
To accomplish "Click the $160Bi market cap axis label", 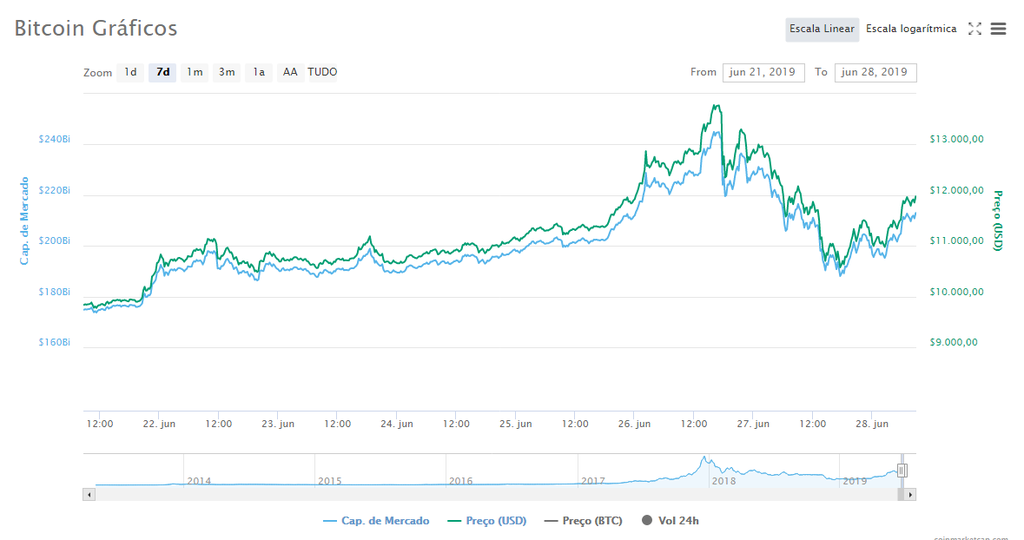I will click(54, 343).
